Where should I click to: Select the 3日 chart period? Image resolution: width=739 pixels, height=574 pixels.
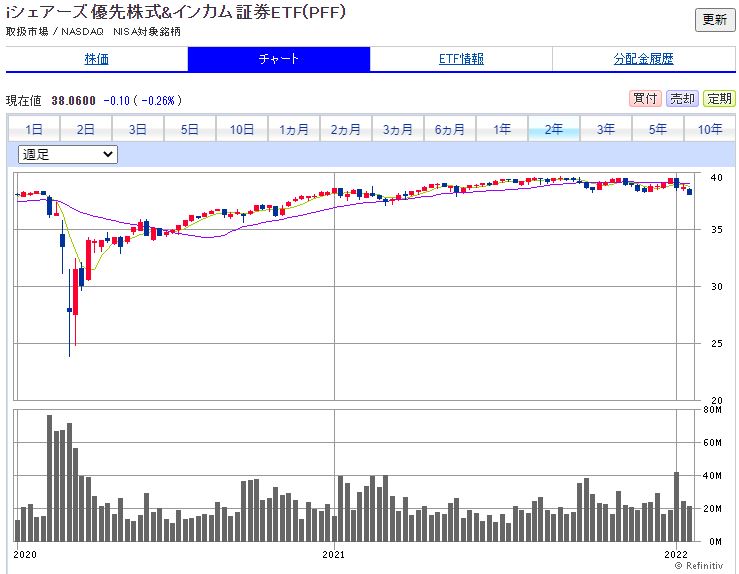point(138,129)
